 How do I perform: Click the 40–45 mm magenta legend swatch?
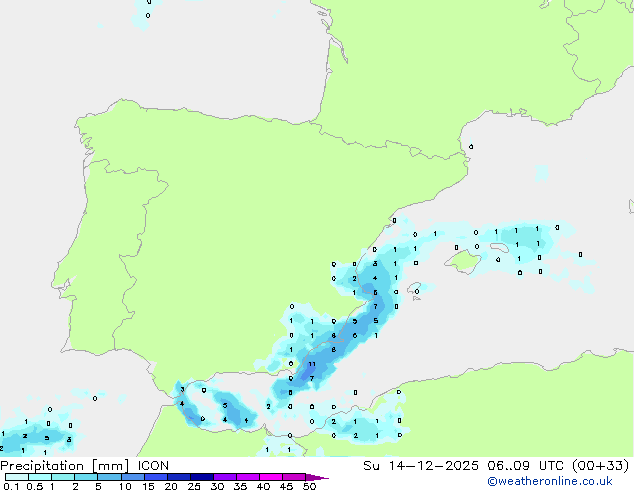pos(271,477)
